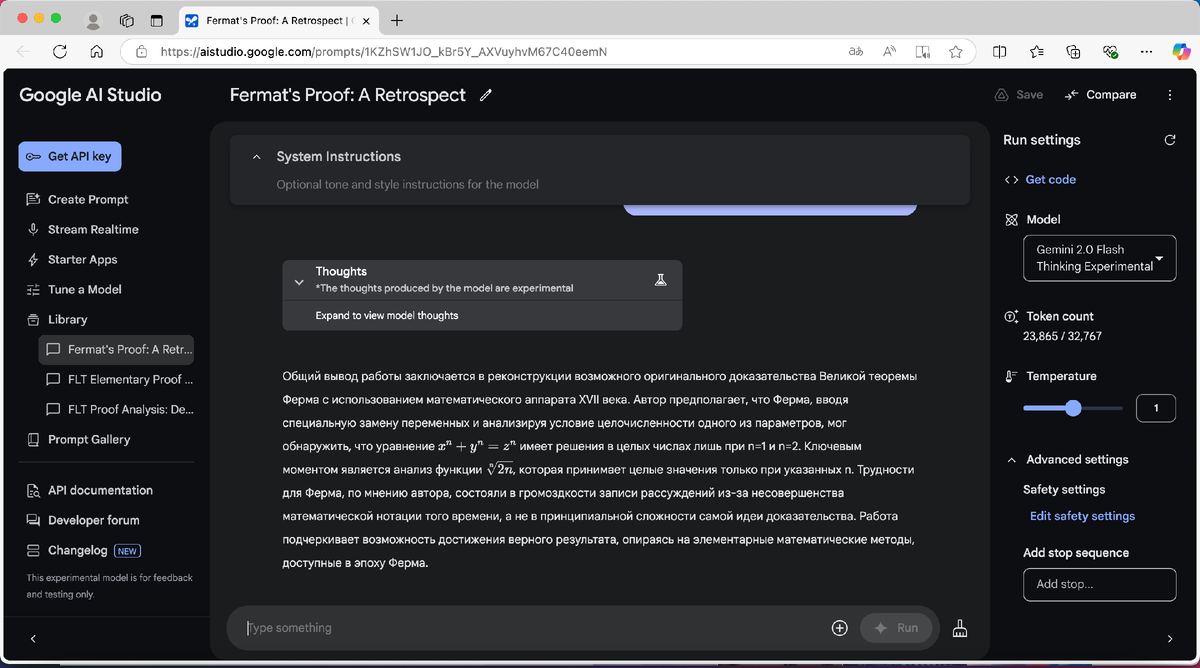The image size is (1200, 668).
Task: Click the Token count value 23,865 / 32,767
Action: pos(1062,336)
